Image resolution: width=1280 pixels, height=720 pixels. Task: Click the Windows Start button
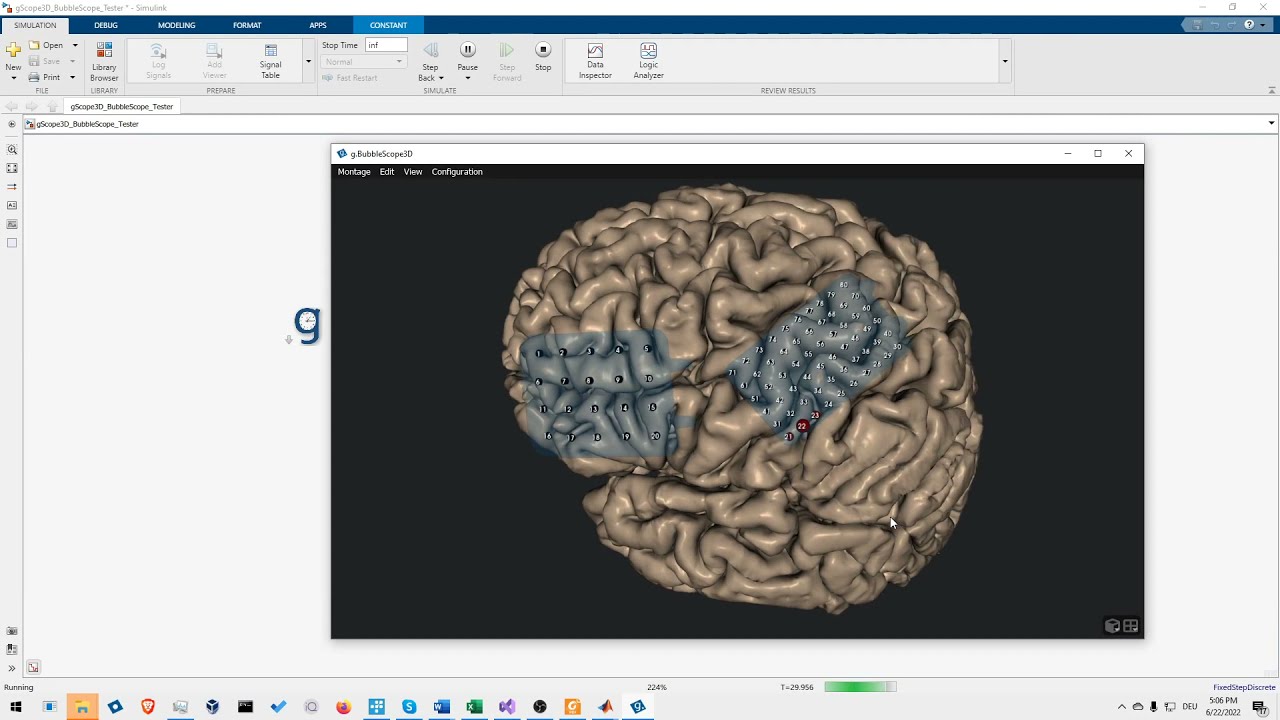click(x=16, y=707)
